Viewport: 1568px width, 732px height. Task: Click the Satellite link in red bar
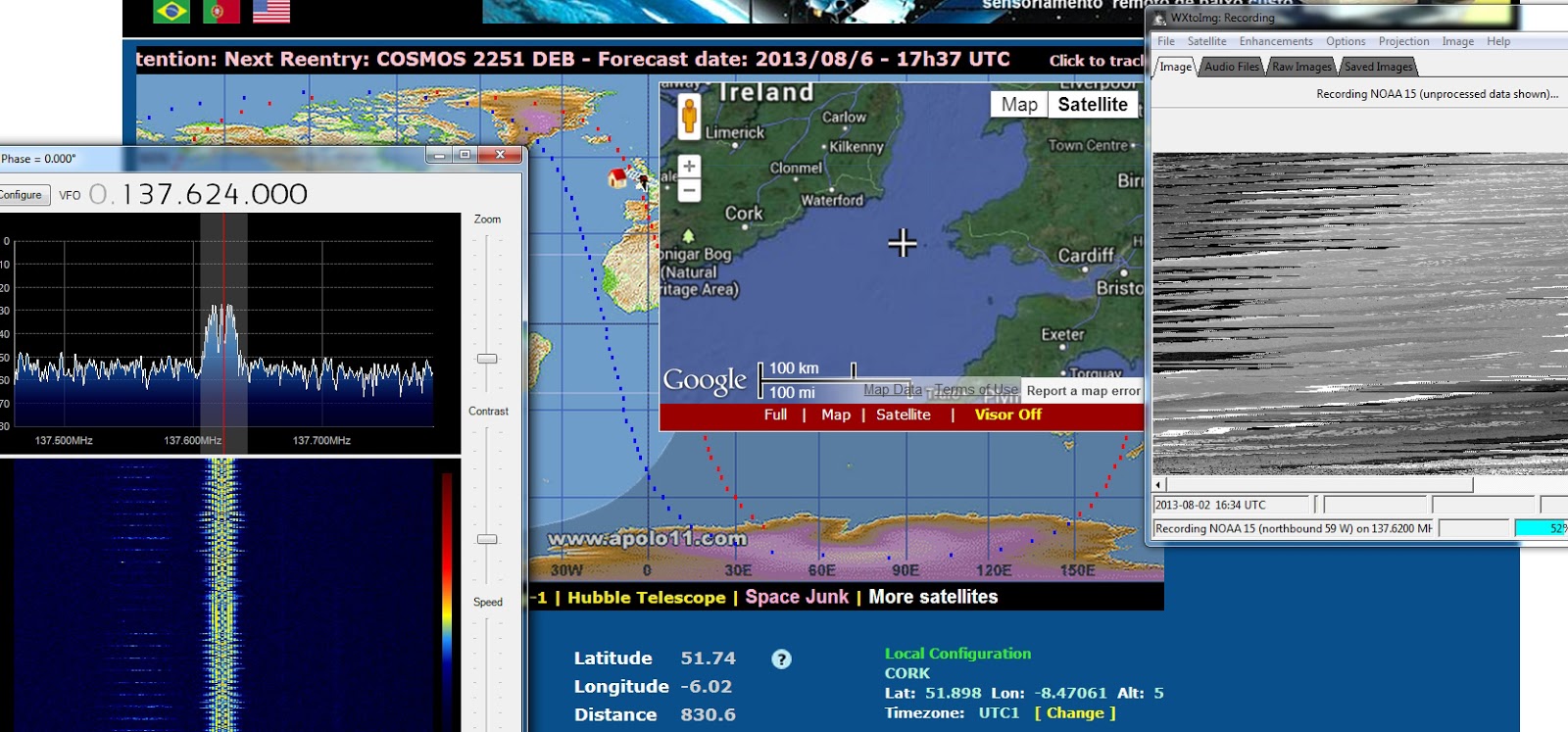[904, 415]
